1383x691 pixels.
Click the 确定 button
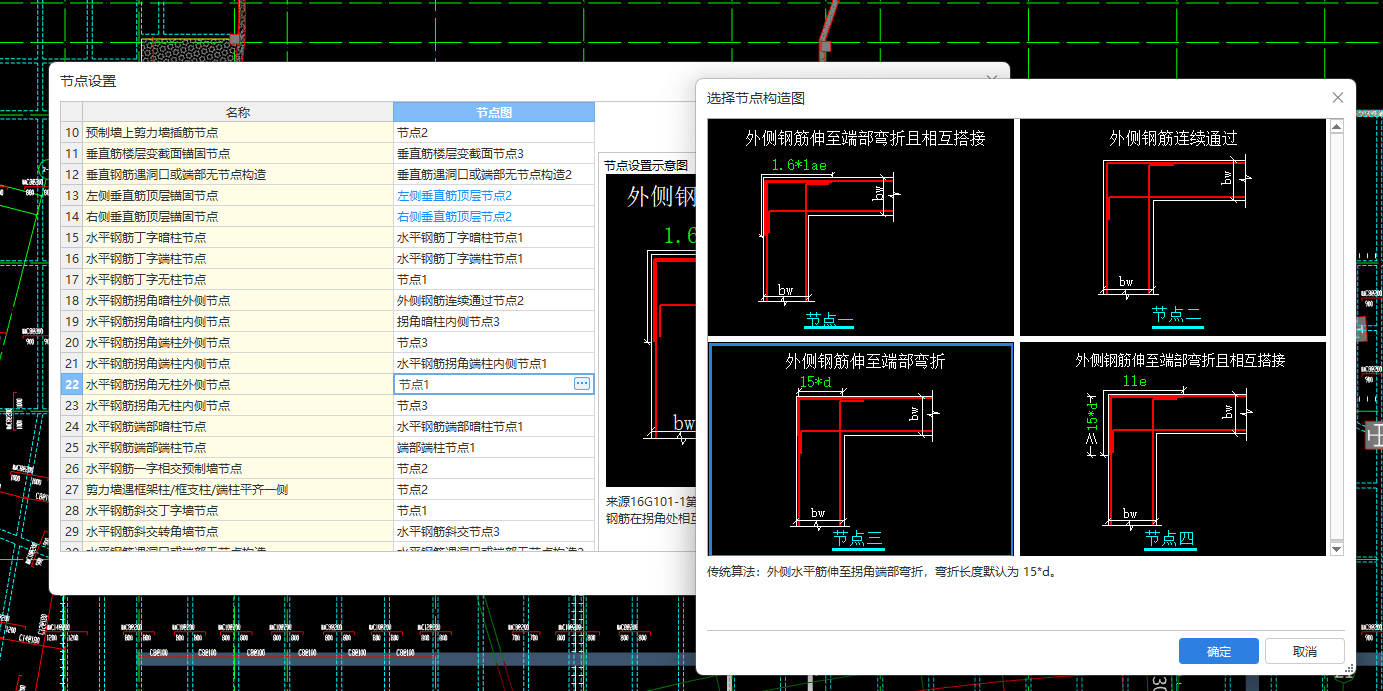pos(1219,651)
